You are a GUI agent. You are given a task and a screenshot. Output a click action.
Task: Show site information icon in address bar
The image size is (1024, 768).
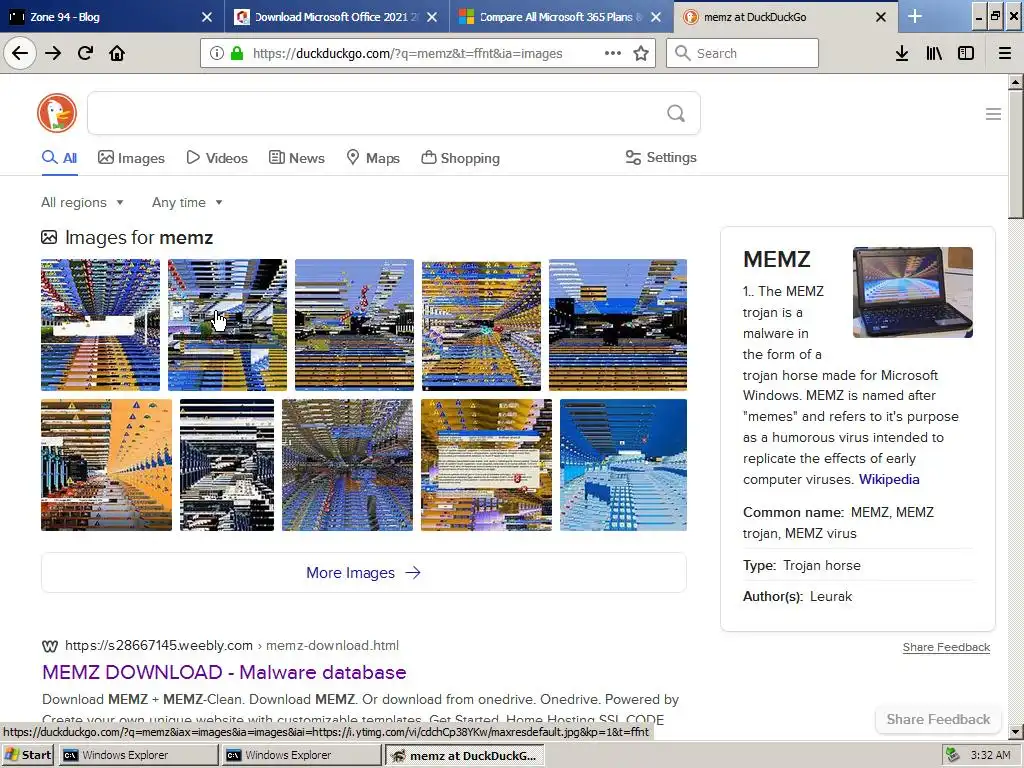pos(217,53)
